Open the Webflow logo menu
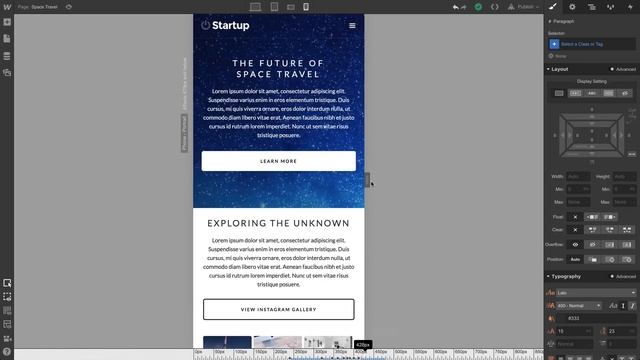 click(x=7, y=7)
